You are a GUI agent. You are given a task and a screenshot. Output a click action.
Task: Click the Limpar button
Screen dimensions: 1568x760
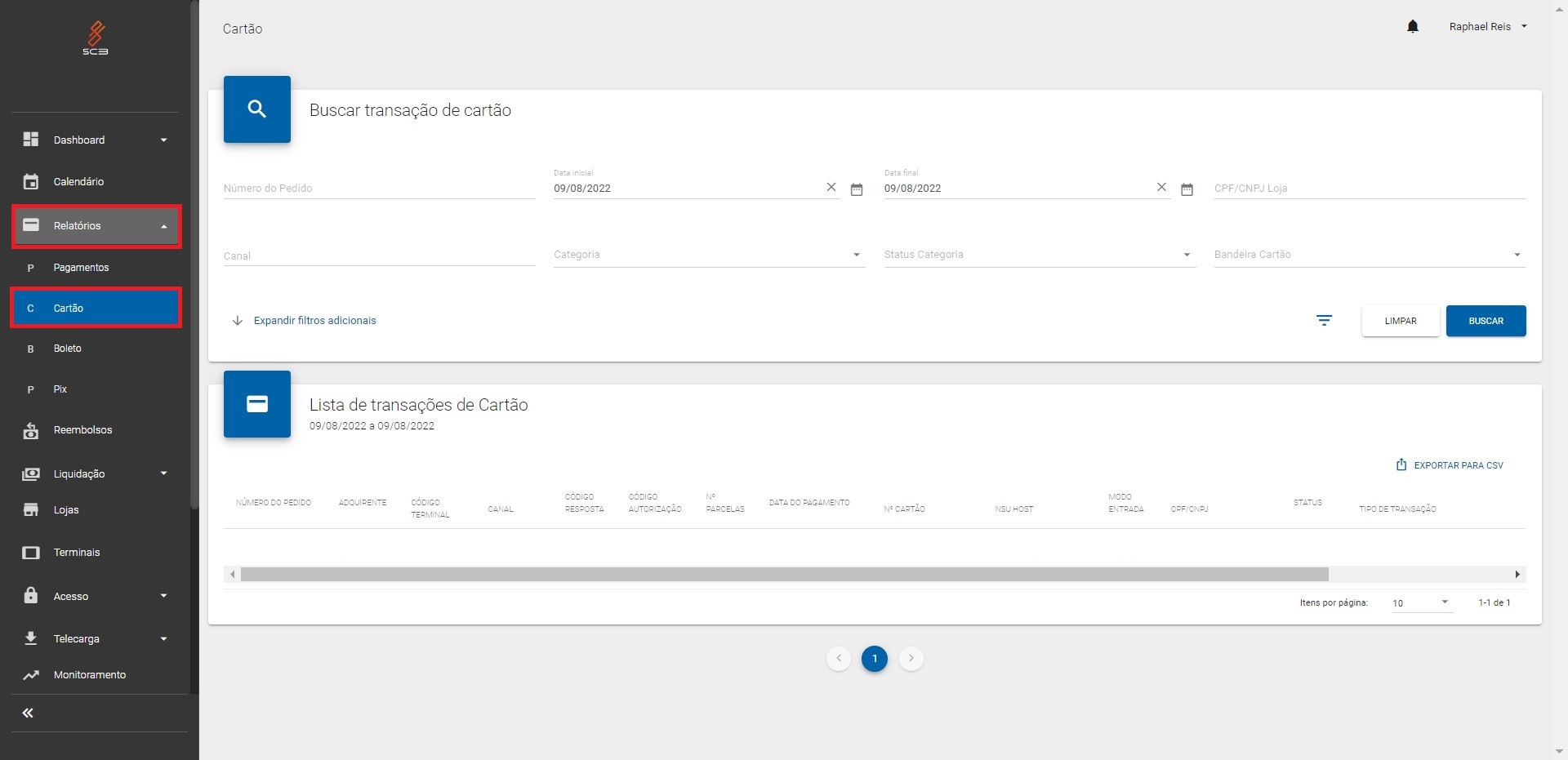pyautogui.click(x=1400, y=321)
